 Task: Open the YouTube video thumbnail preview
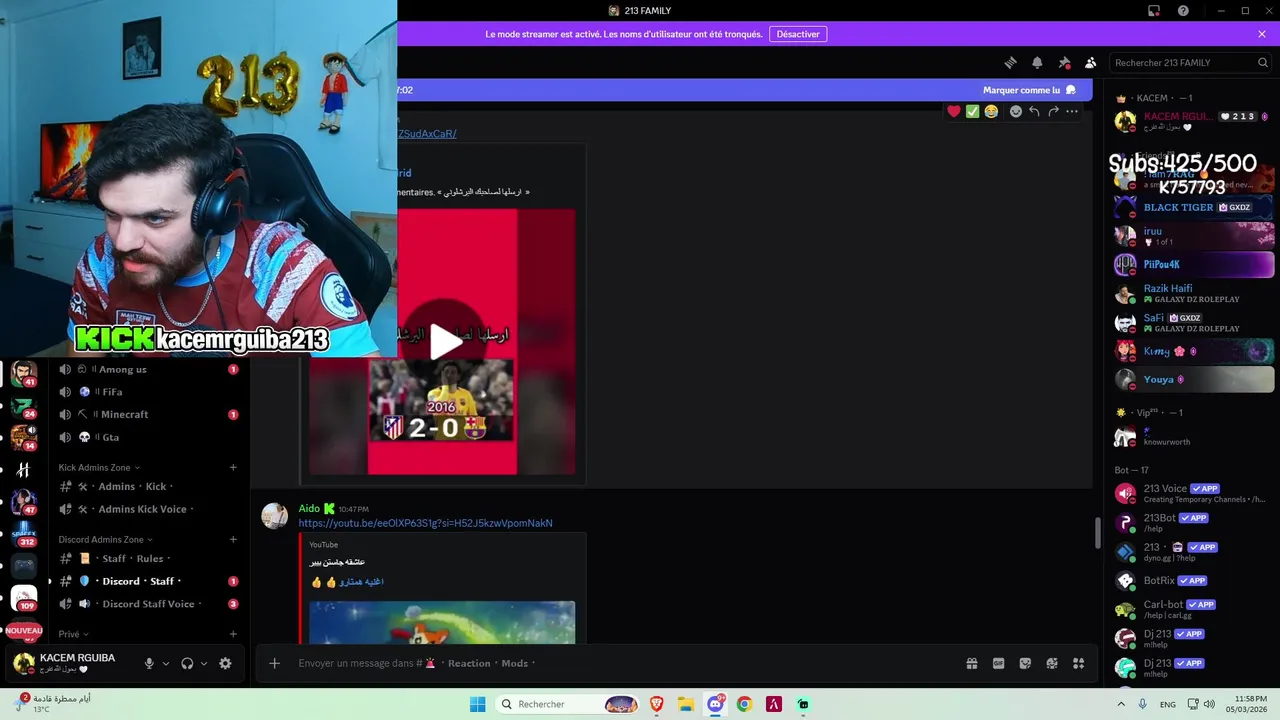tap(442, 622)
